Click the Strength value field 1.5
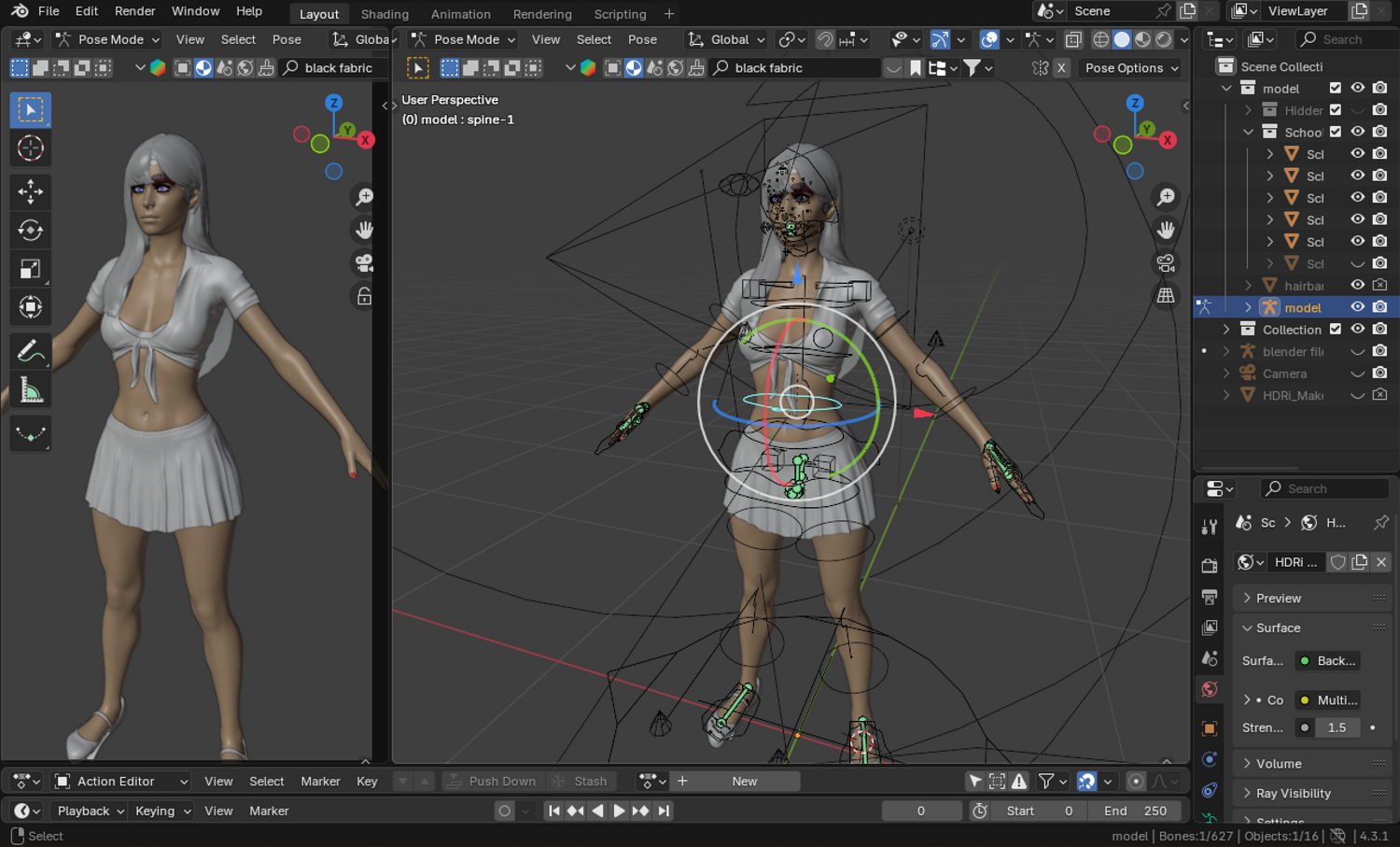This screenshot has height=847, width=1400. (1337, 727)
